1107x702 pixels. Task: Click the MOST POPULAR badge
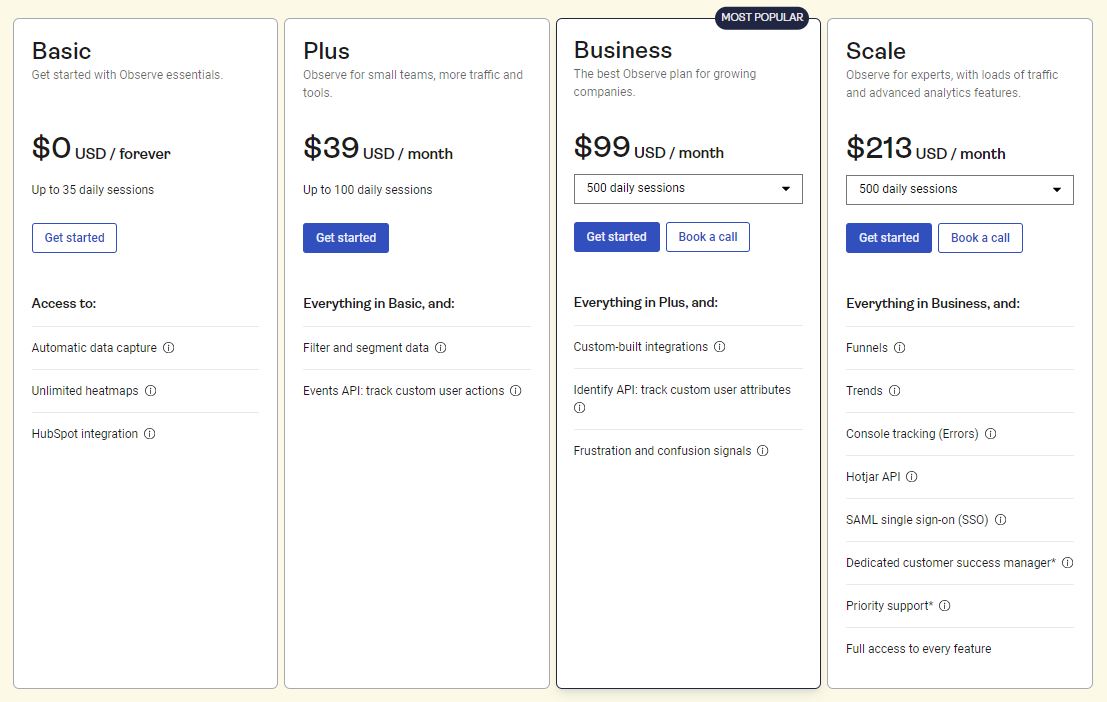pyautogui.click(x=762, y=17)
